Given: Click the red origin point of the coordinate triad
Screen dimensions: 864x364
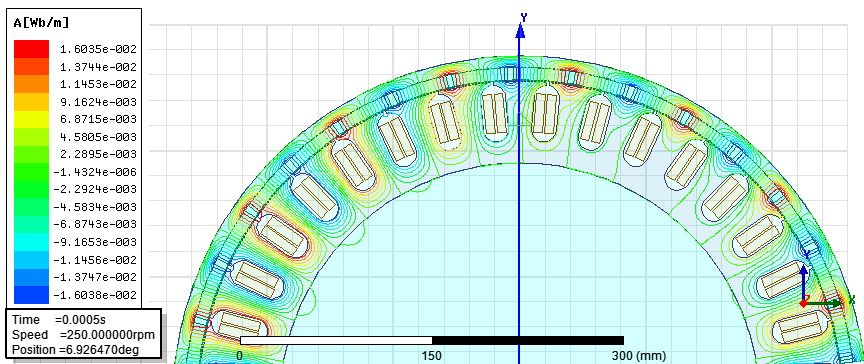Looking at the screenshot, I should [x=804, y=303].
